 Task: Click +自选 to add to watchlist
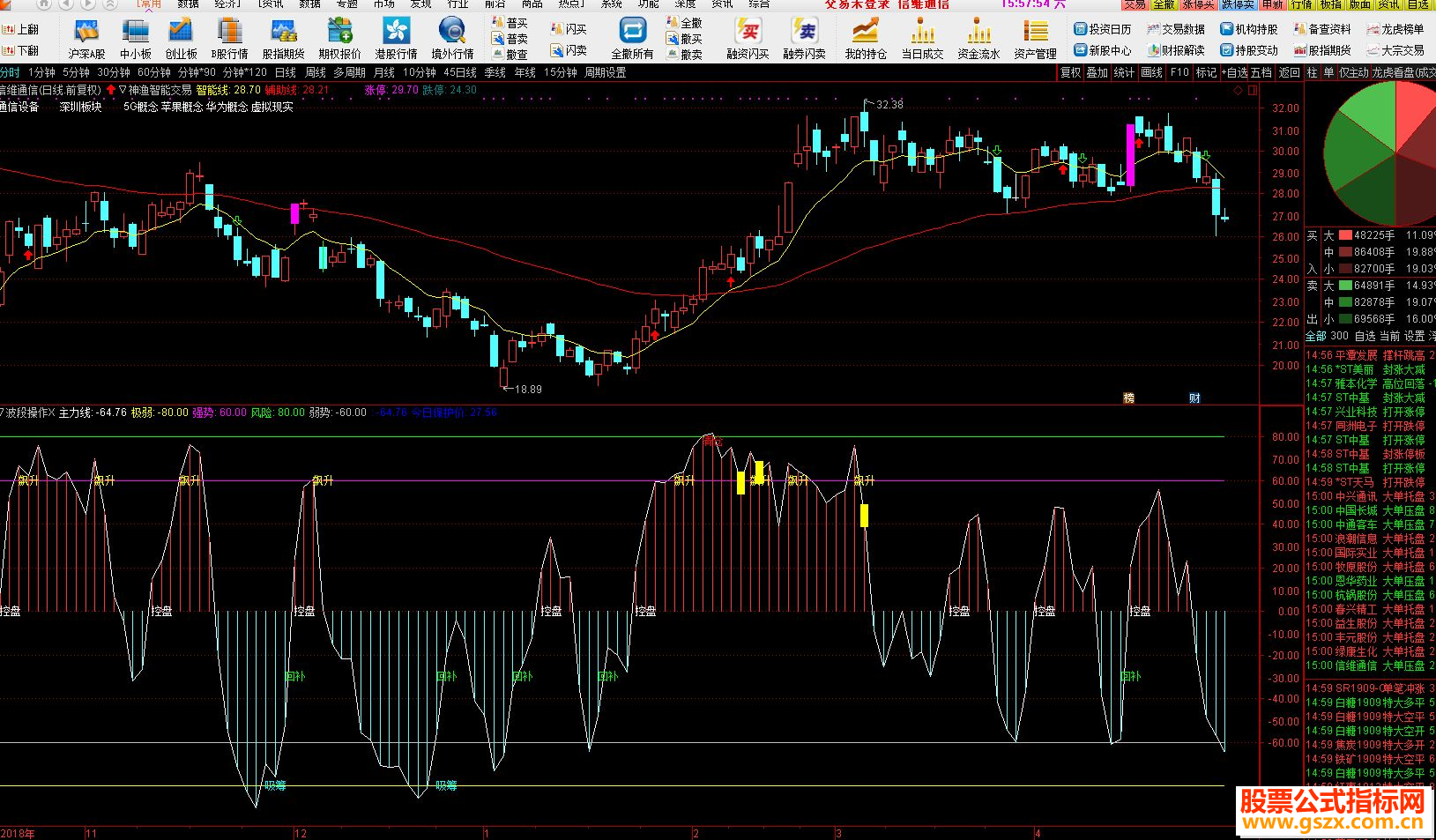click(x=1235, y=72)
